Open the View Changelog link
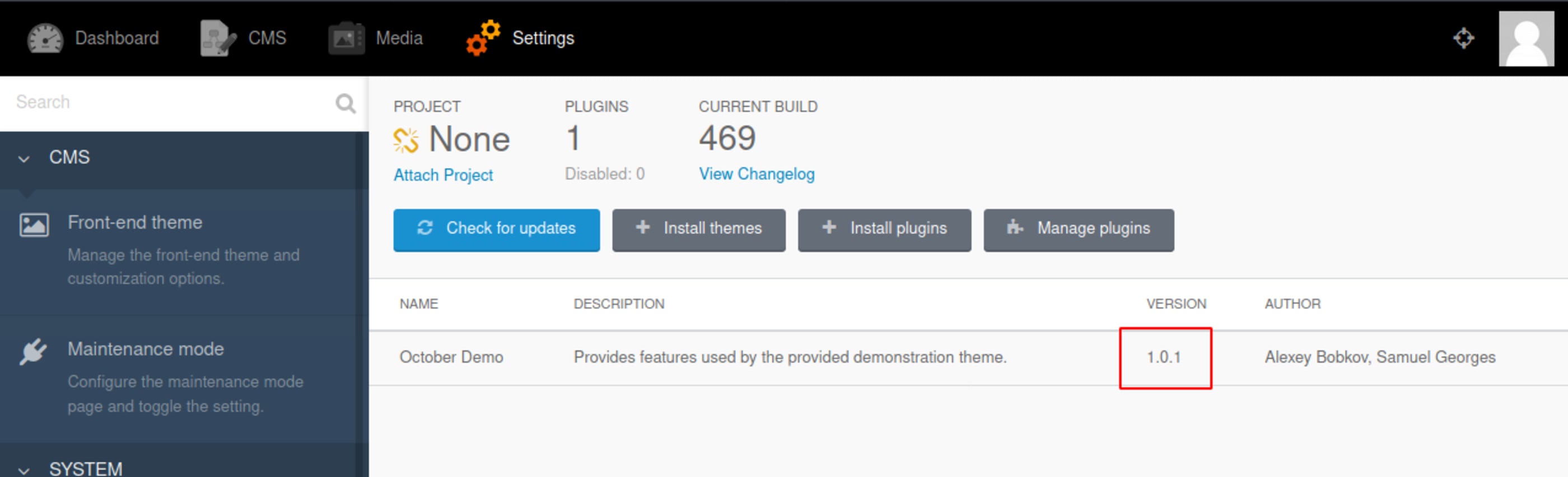The image size is (1568, 477). pos(756,174)
